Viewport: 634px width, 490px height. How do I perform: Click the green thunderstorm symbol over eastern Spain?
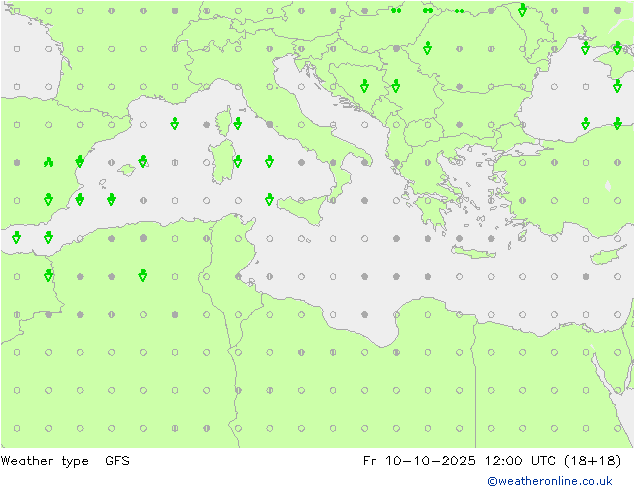click(49, 162)
